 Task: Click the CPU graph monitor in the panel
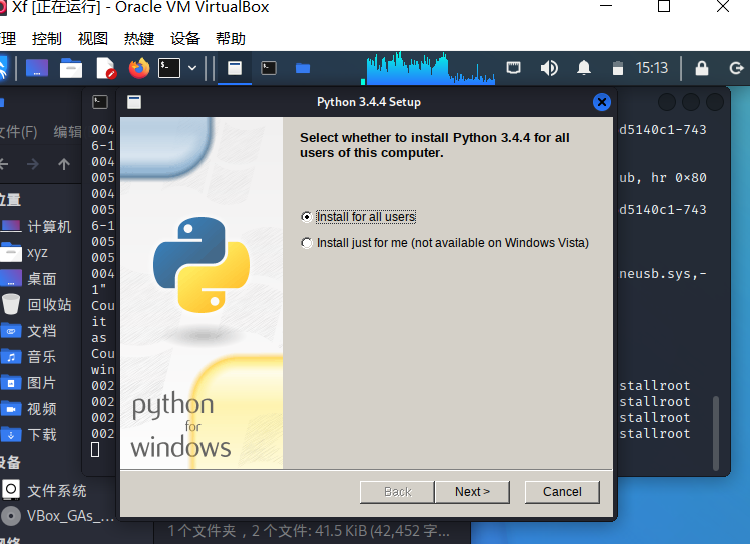(428, 68)
